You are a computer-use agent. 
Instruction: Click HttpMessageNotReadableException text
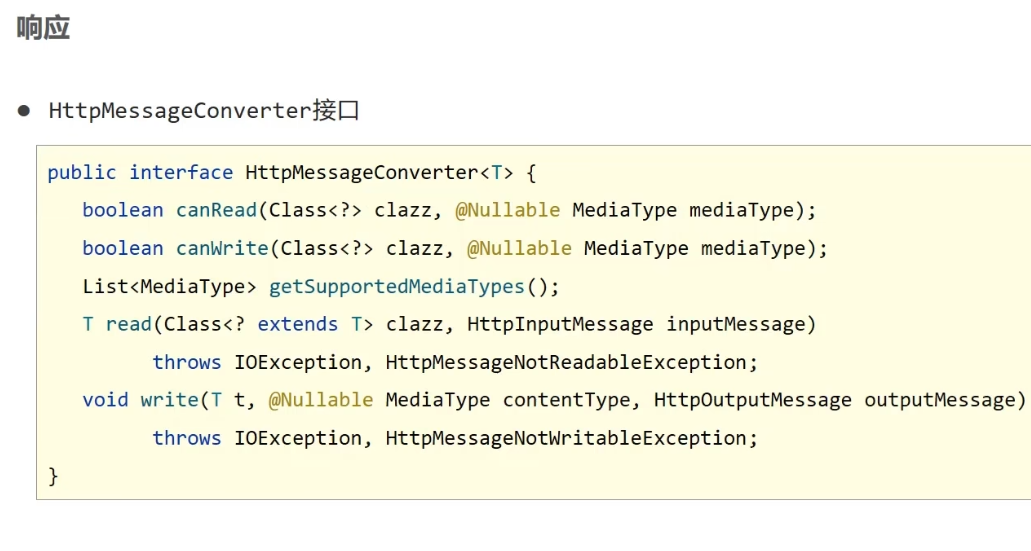[x=565, y=362]
